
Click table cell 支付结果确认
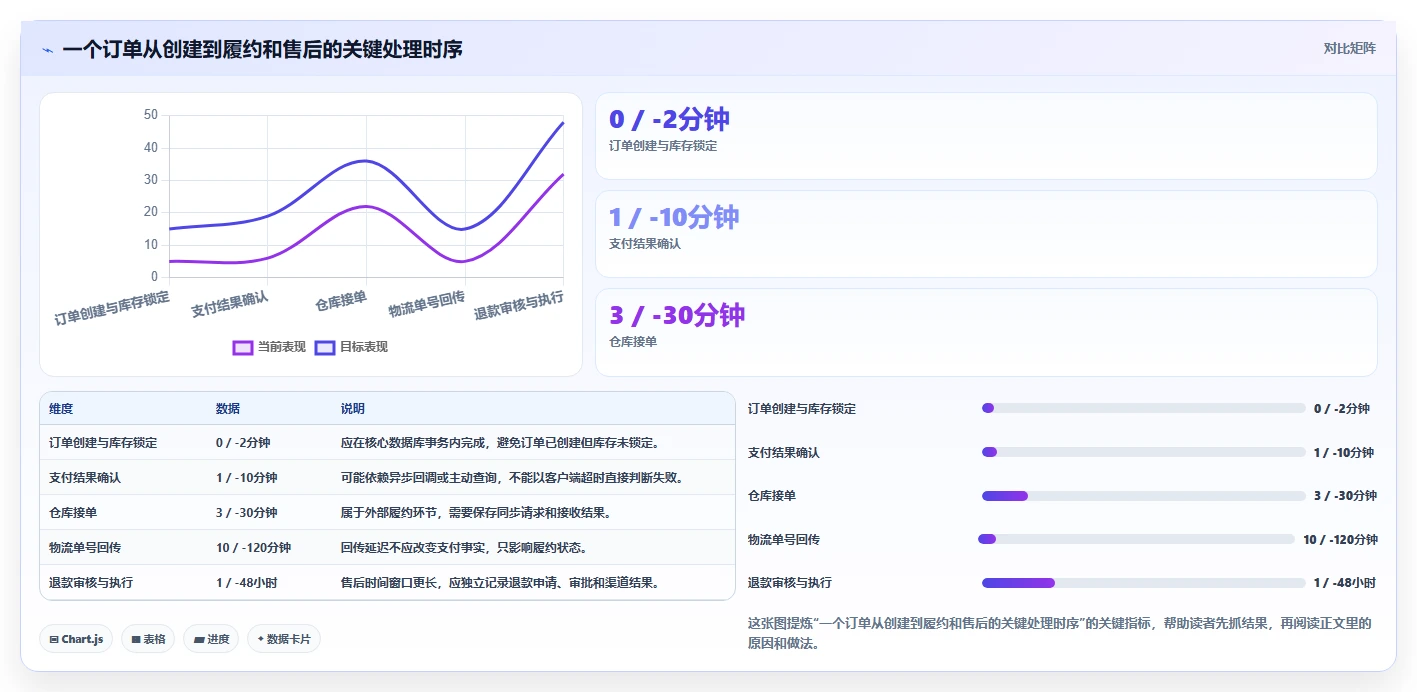(x=85, y=477)
